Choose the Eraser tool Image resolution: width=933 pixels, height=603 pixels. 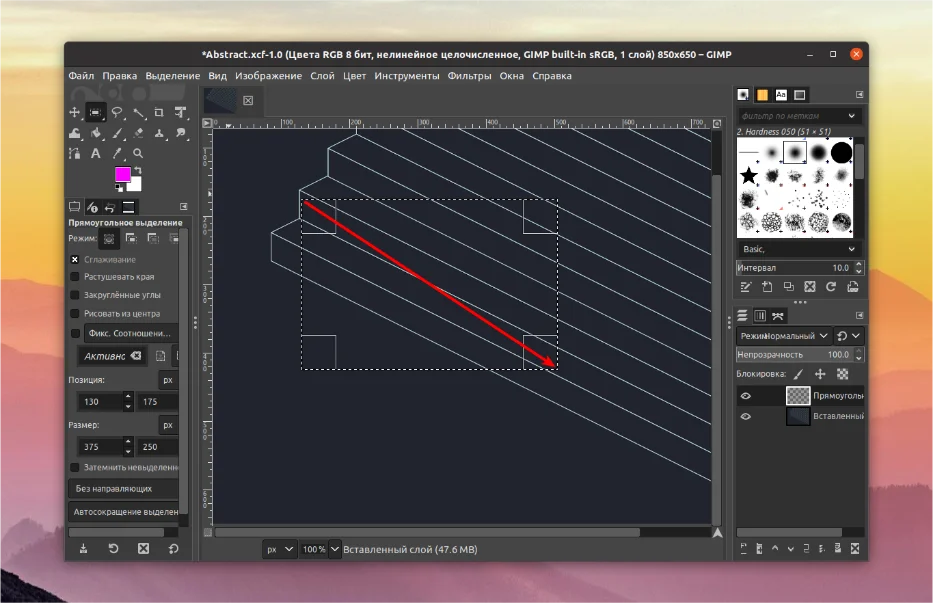(138, 133)
